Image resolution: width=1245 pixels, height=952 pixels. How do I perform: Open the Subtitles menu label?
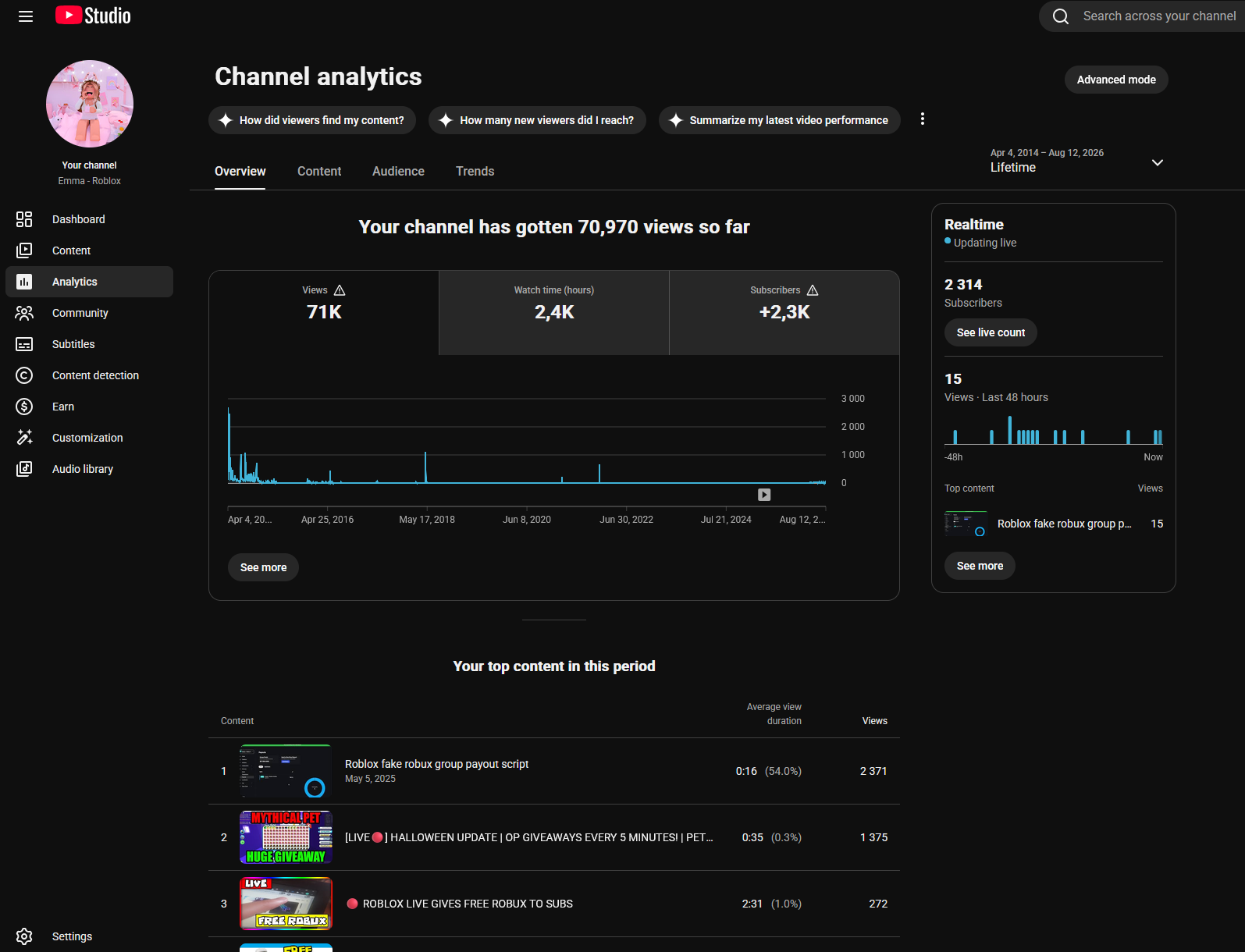pyautogui.click(x=73, y=344)
